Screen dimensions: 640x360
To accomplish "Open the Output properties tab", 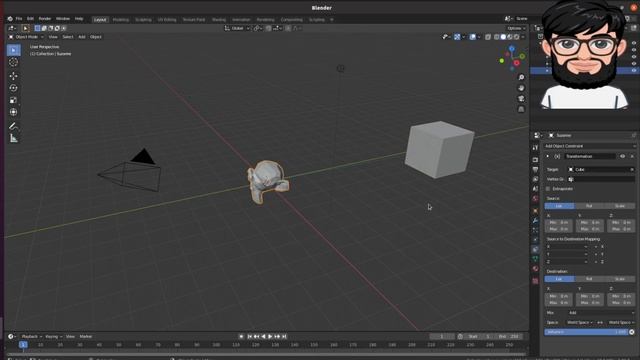I will (535, 169).
